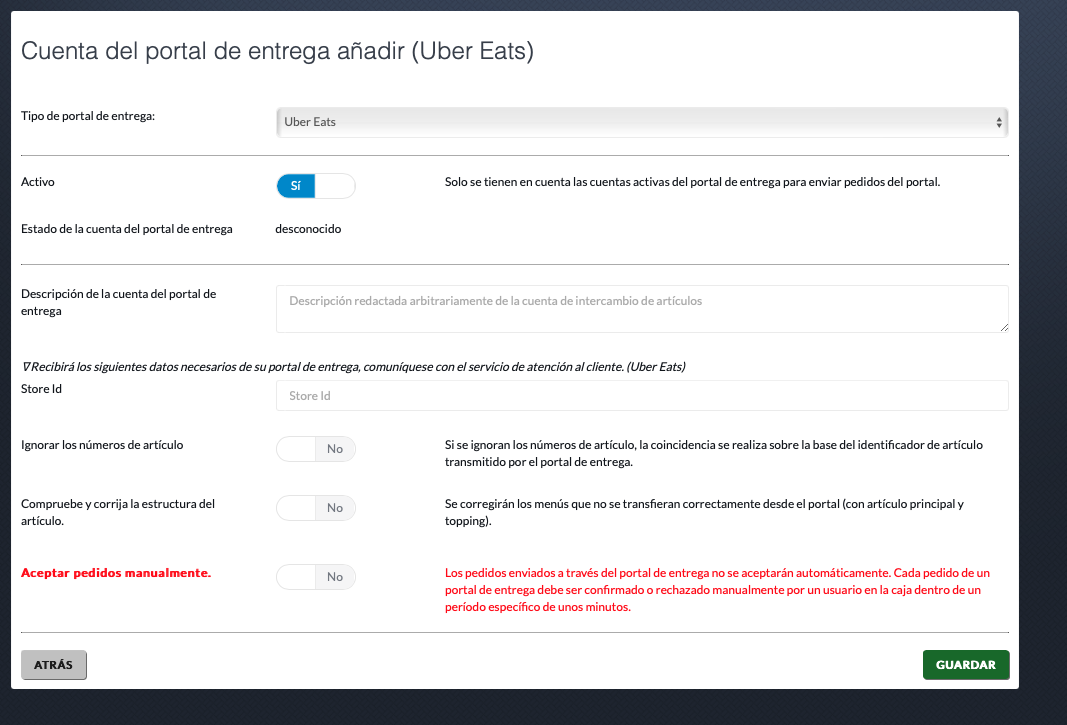This screenshot has width=1067, height=725.
Task: Toggle the Activo switch
Action: coord(316,186)
